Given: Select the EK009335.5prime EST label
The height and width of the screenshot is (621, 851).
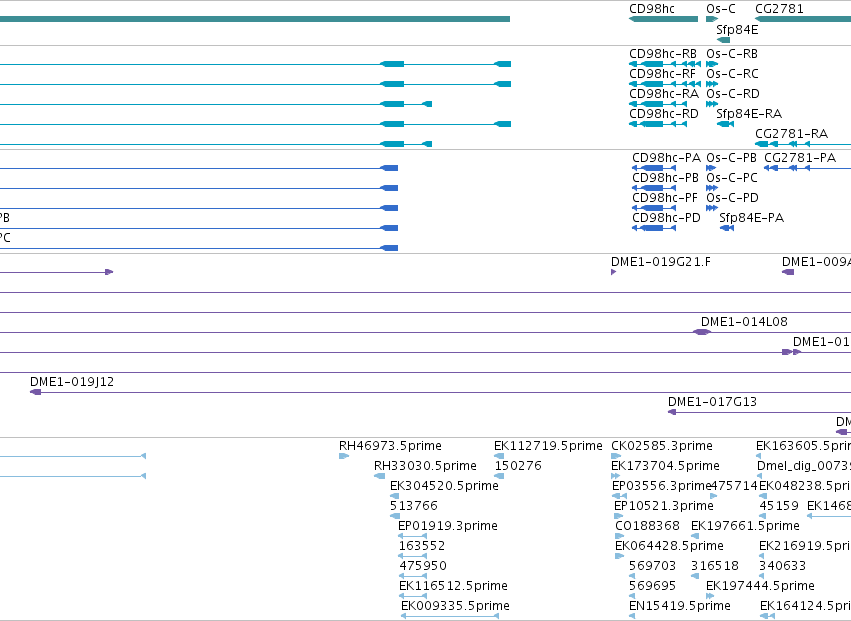Looking at the screenshot, I should (455, 606).
